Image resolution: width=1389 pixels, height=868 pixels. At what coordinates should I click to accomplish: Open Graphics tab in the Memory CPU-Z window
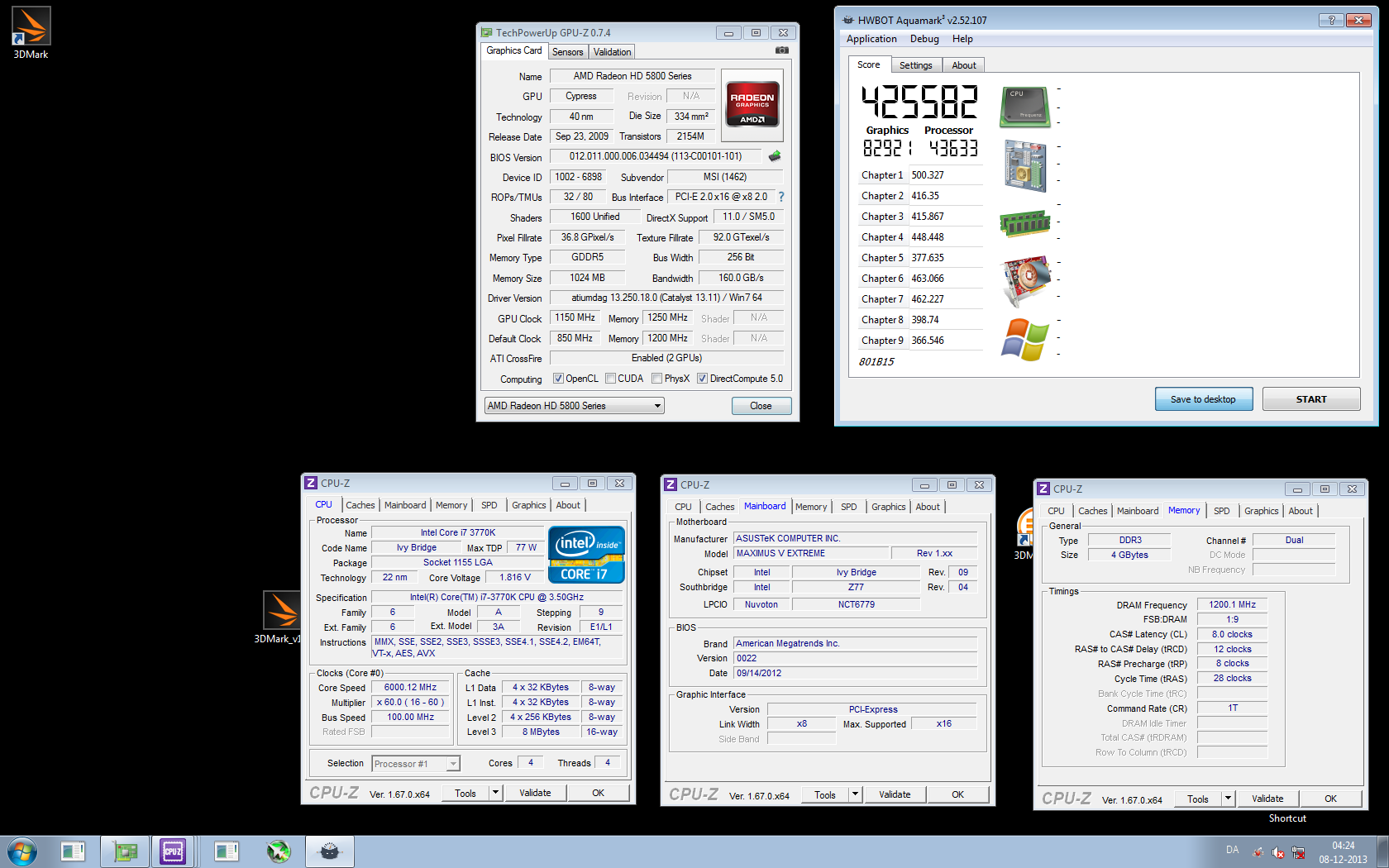click(x=1261, y=511)
